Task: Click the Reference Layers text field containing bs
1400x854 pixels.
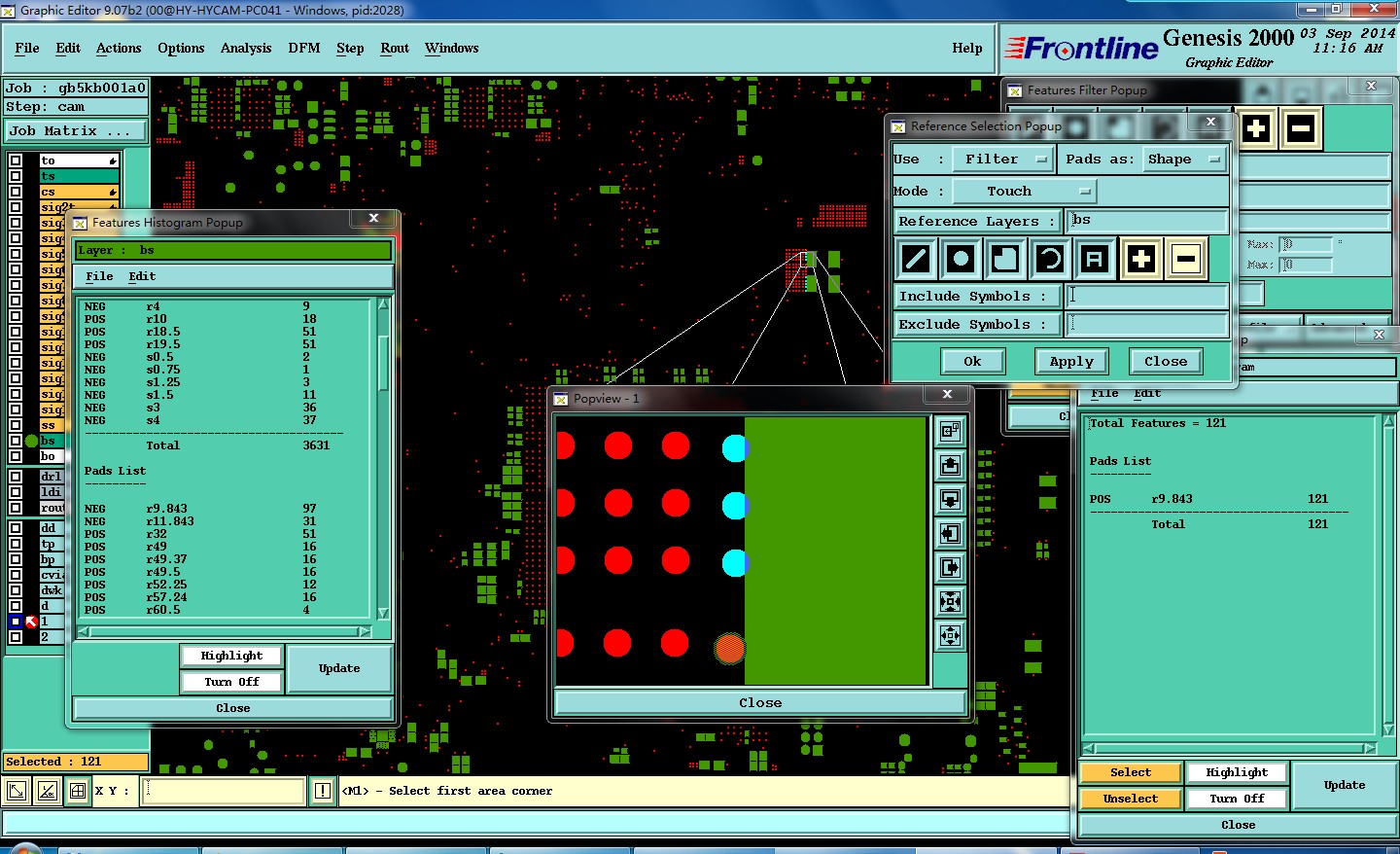Action: (x=1147, y=221)
